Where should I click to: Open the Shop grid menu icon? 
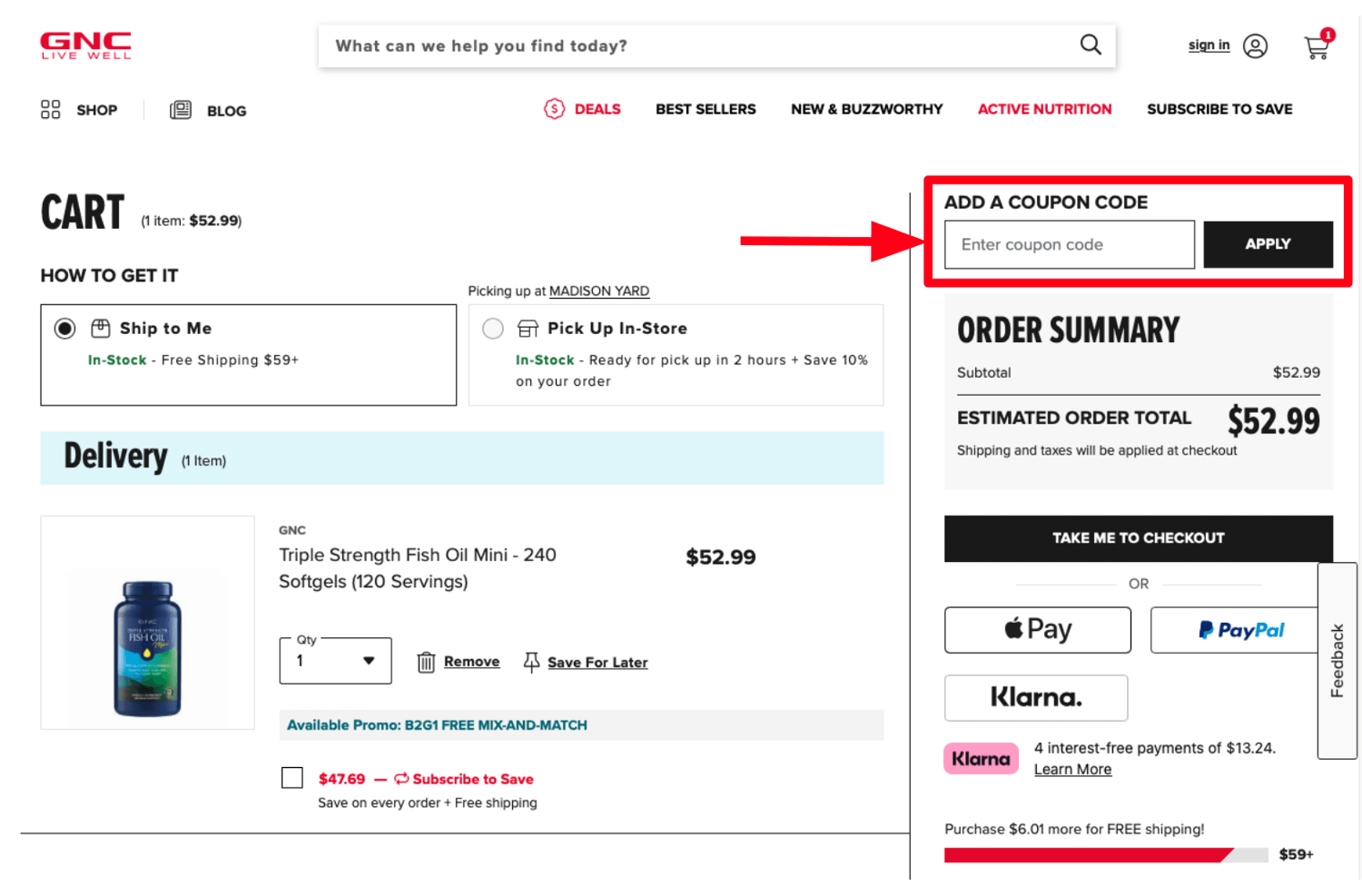point(51,110)
